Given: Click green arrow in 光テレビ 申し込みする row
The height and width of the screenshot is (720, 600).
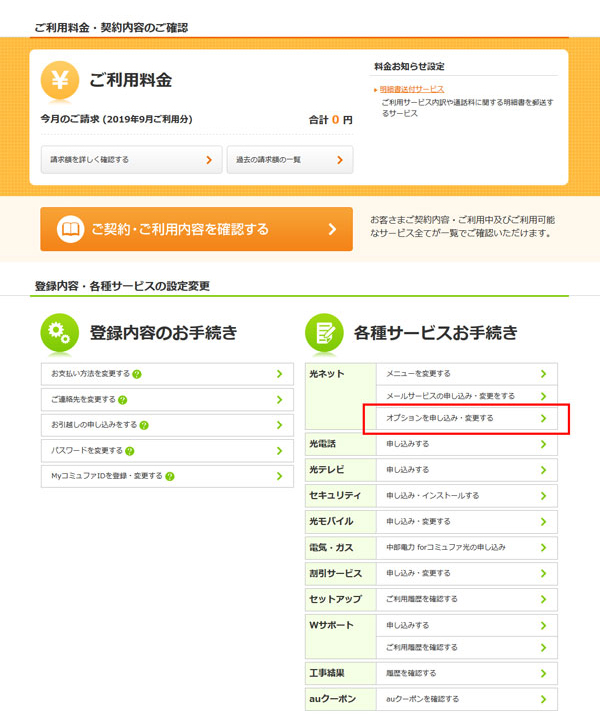Looking at the screenshot, I should pyautogui.click(x=544, y=470).
